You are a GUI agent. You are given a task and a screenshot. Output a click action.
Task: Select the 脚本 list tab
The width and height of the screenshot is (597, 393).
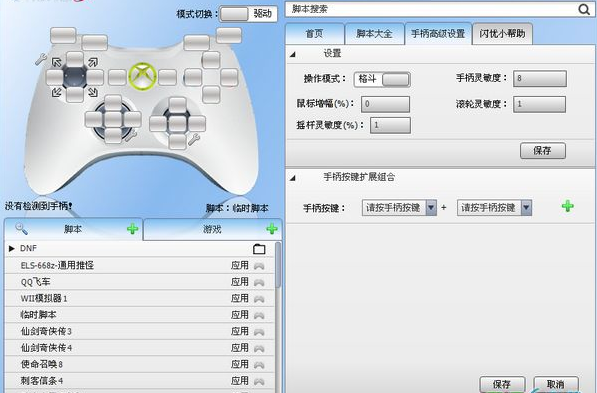point(73,229)
